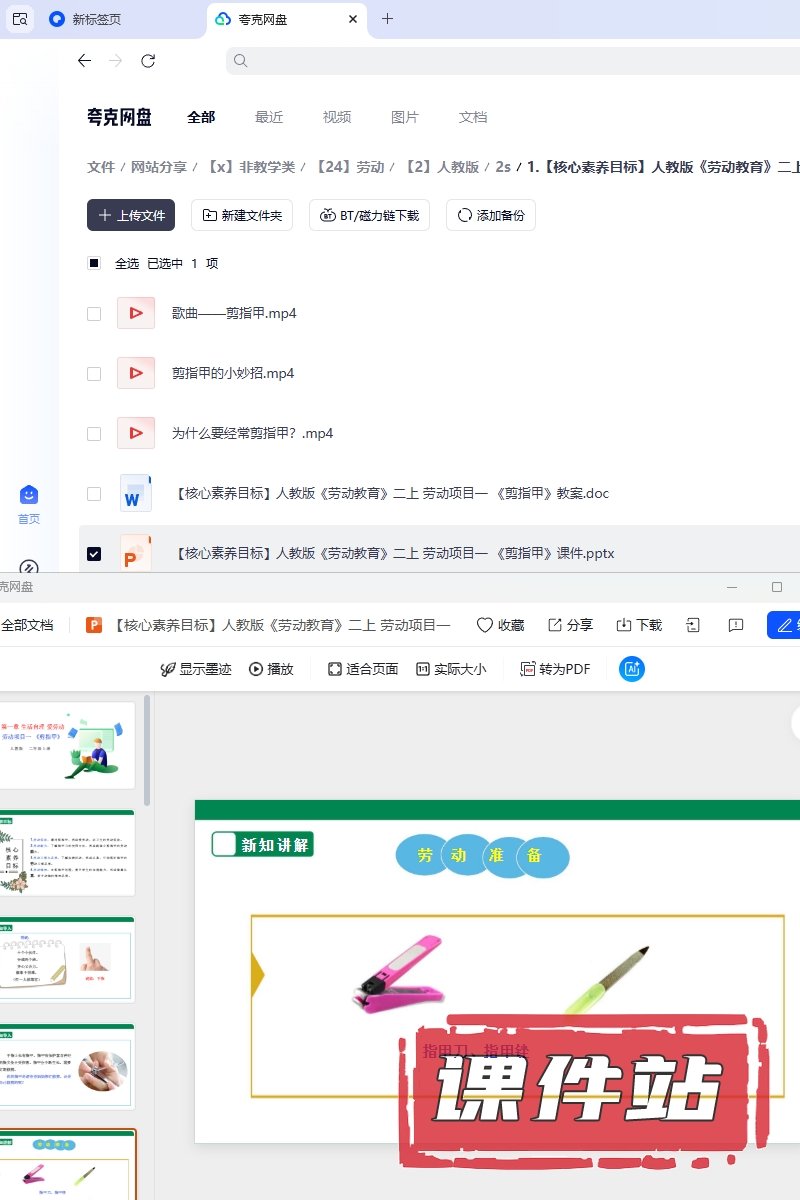Click the 上传文件 button

click(131, 215)
